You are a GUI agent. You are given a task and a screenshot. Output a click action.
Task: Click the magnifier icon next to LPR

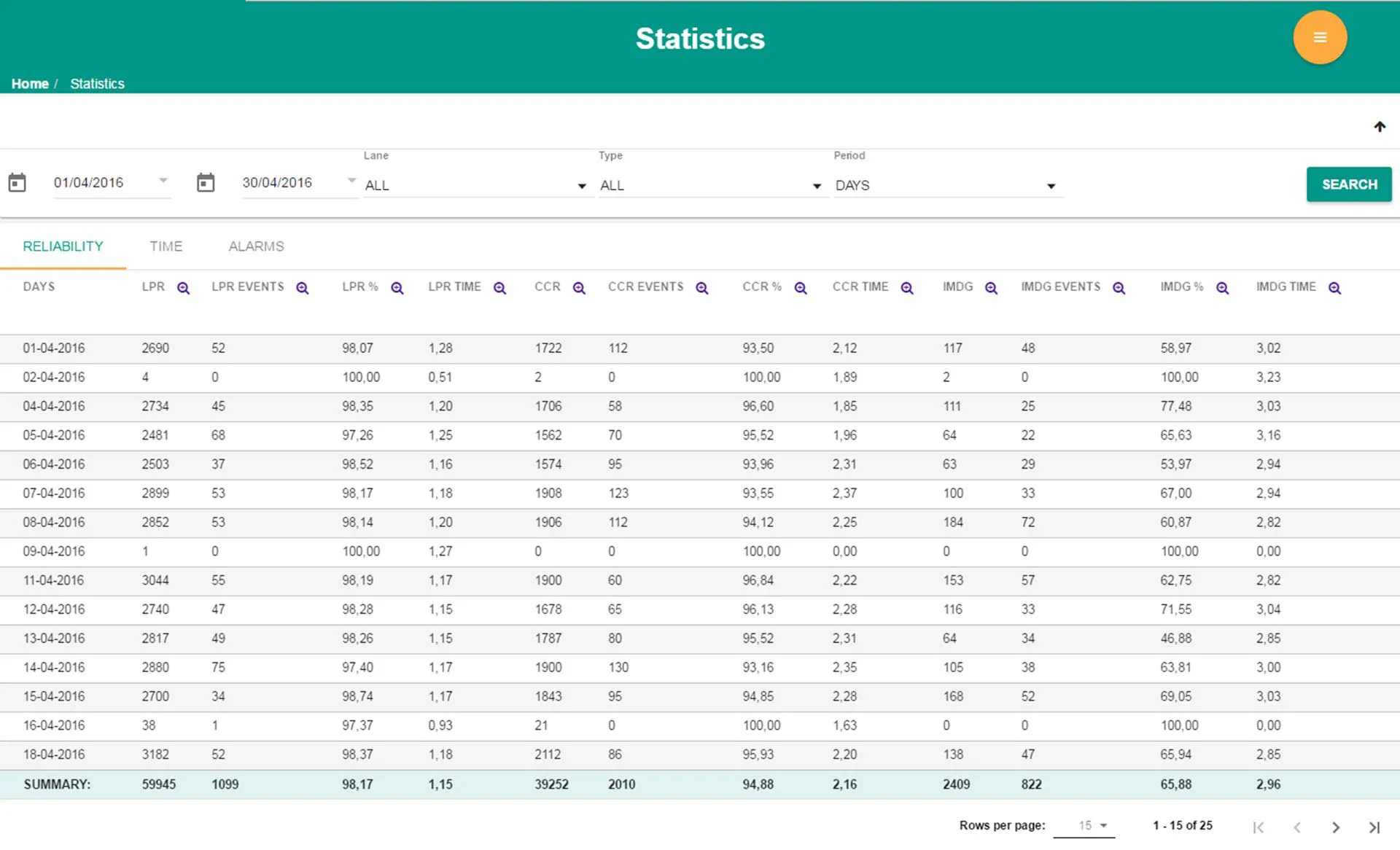pos(184,288)
